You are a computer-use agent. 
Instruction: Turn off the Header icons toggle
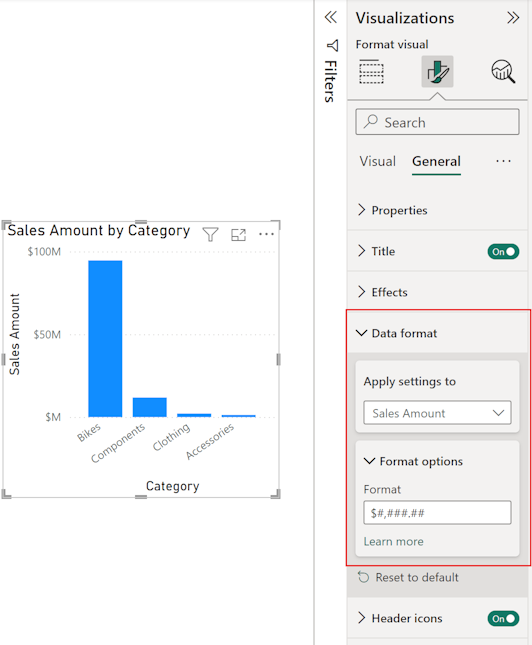coord(503,618)
